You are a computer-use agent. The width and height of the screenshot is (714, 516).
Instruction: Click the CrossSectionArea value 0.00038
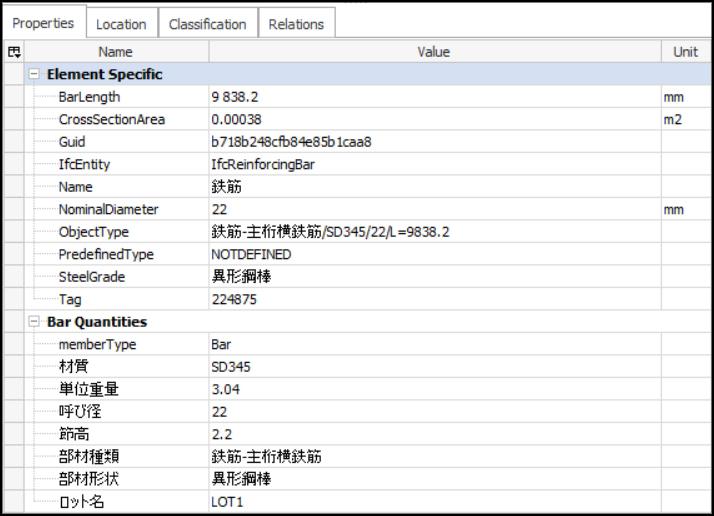[x=232, y=120]
